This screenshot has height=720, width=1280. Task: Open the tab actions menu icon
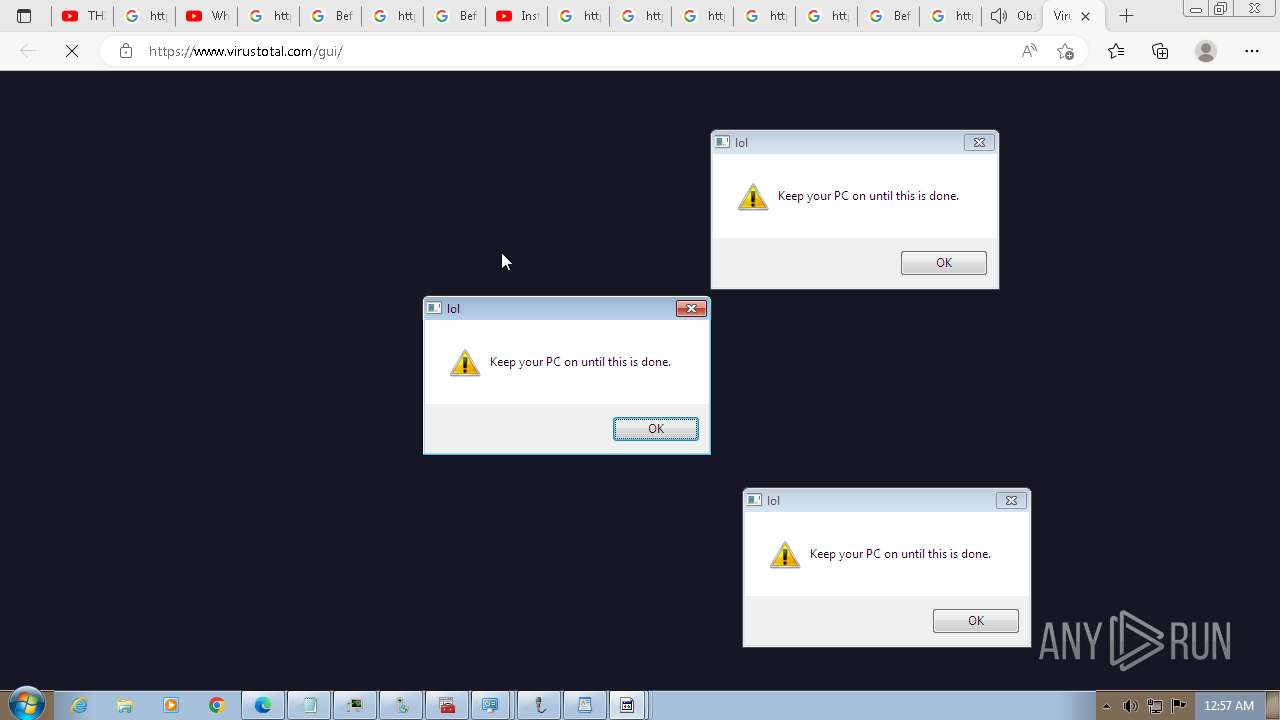point(24,16)
